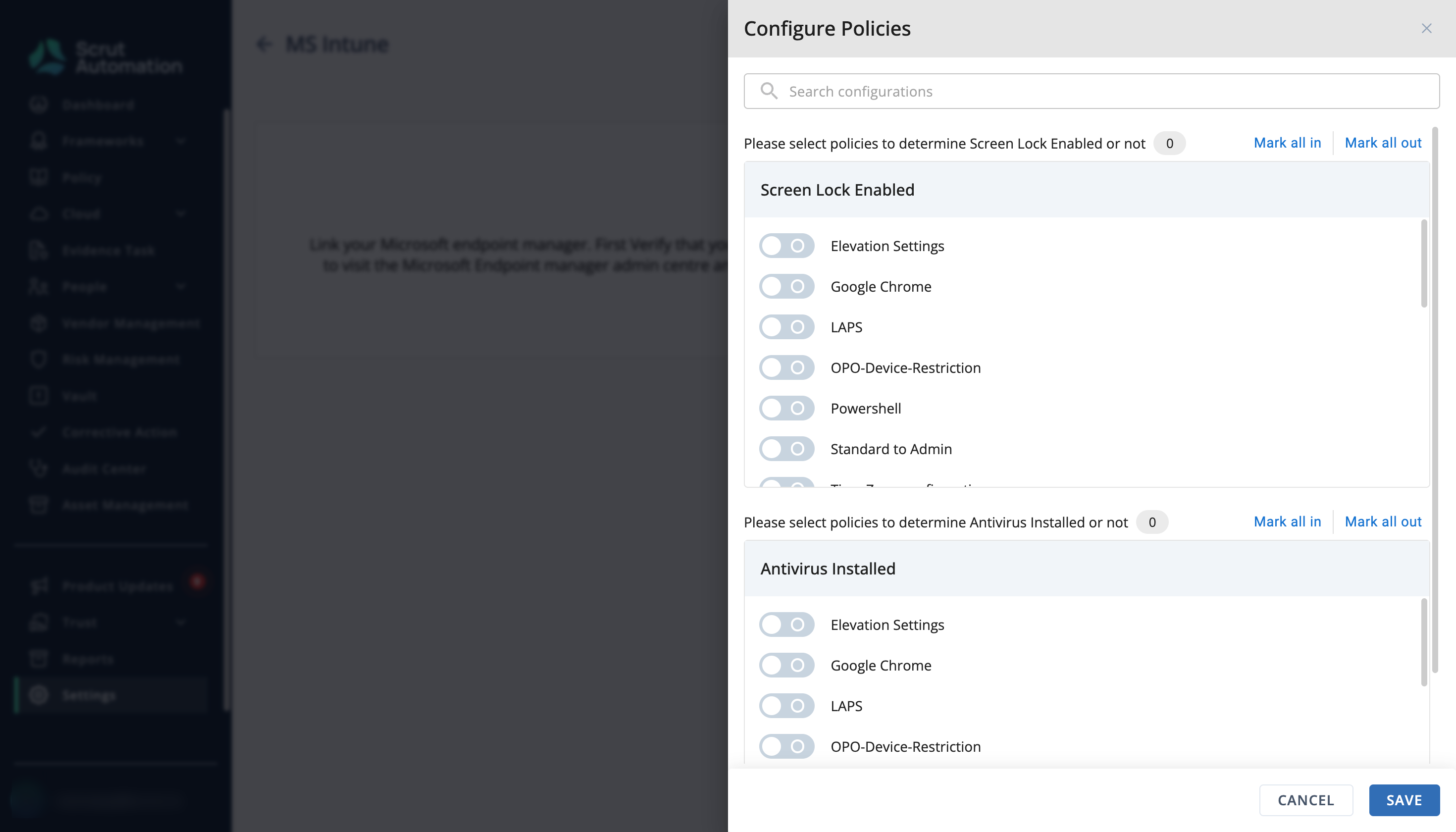Open the Vault icon in sidebar
This screenshot has height=832, width=1456.
coord(39,395)
